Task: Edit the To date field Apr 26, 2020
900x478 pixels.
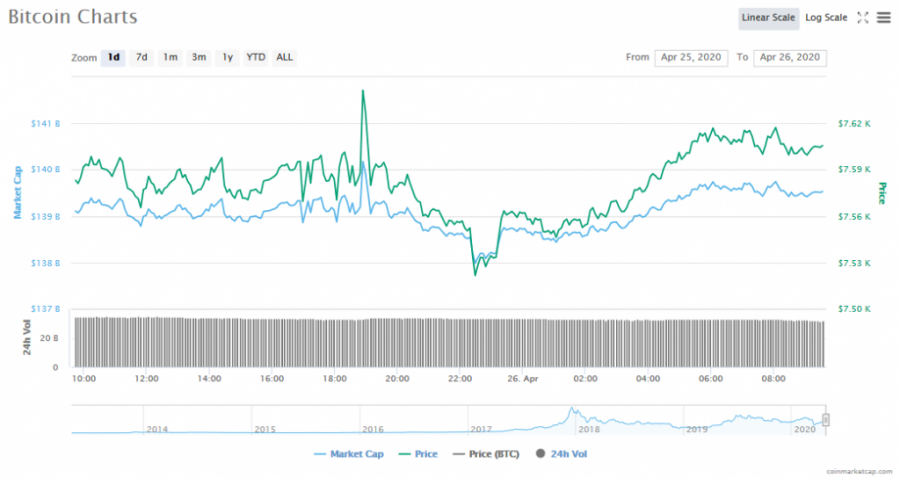Action: 790,57
